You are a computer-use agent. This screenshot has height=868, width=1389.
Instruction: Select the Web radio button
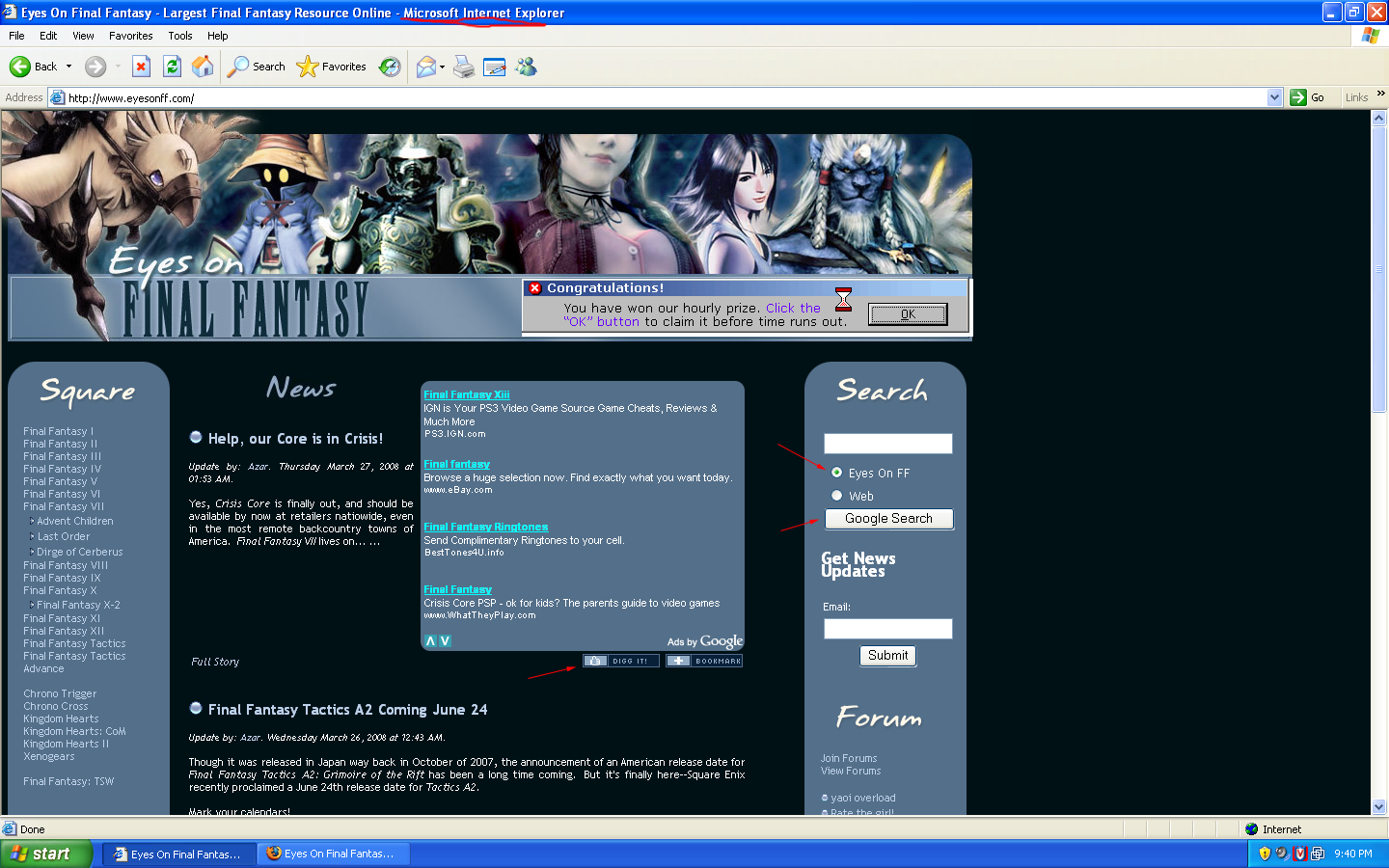[x=836, y=496]
